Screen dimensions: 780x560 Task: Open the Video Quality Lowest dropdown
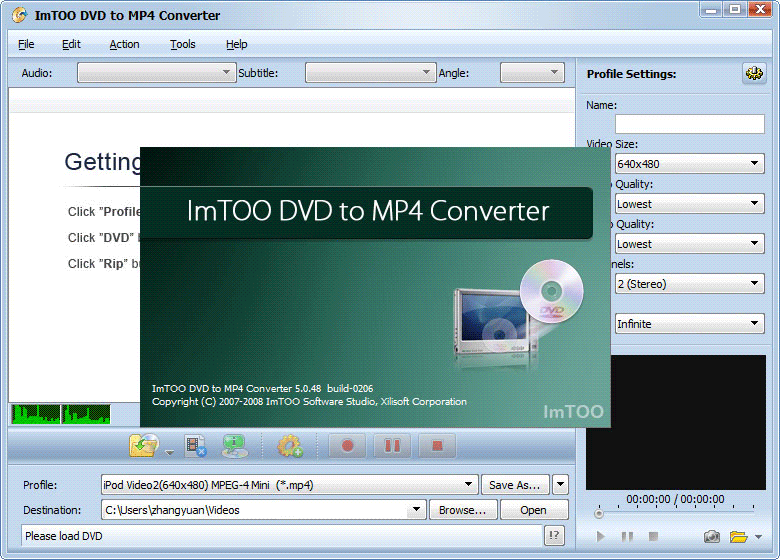[x=689, y=204]
